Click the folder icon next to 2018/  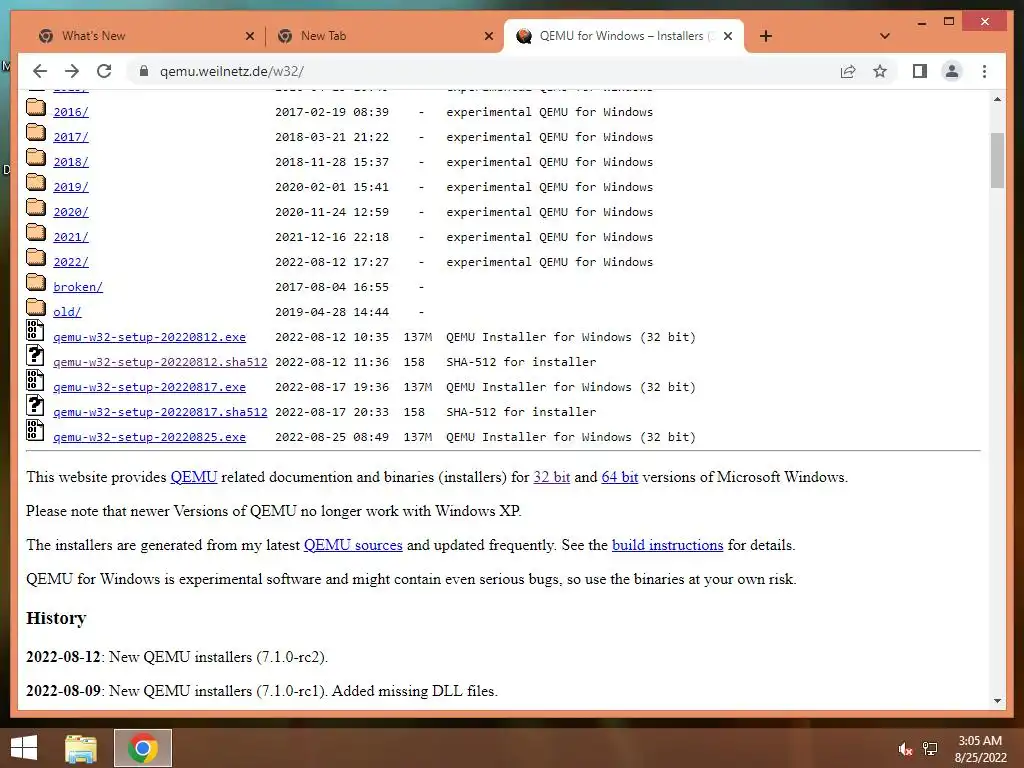(x=36, y=157)
